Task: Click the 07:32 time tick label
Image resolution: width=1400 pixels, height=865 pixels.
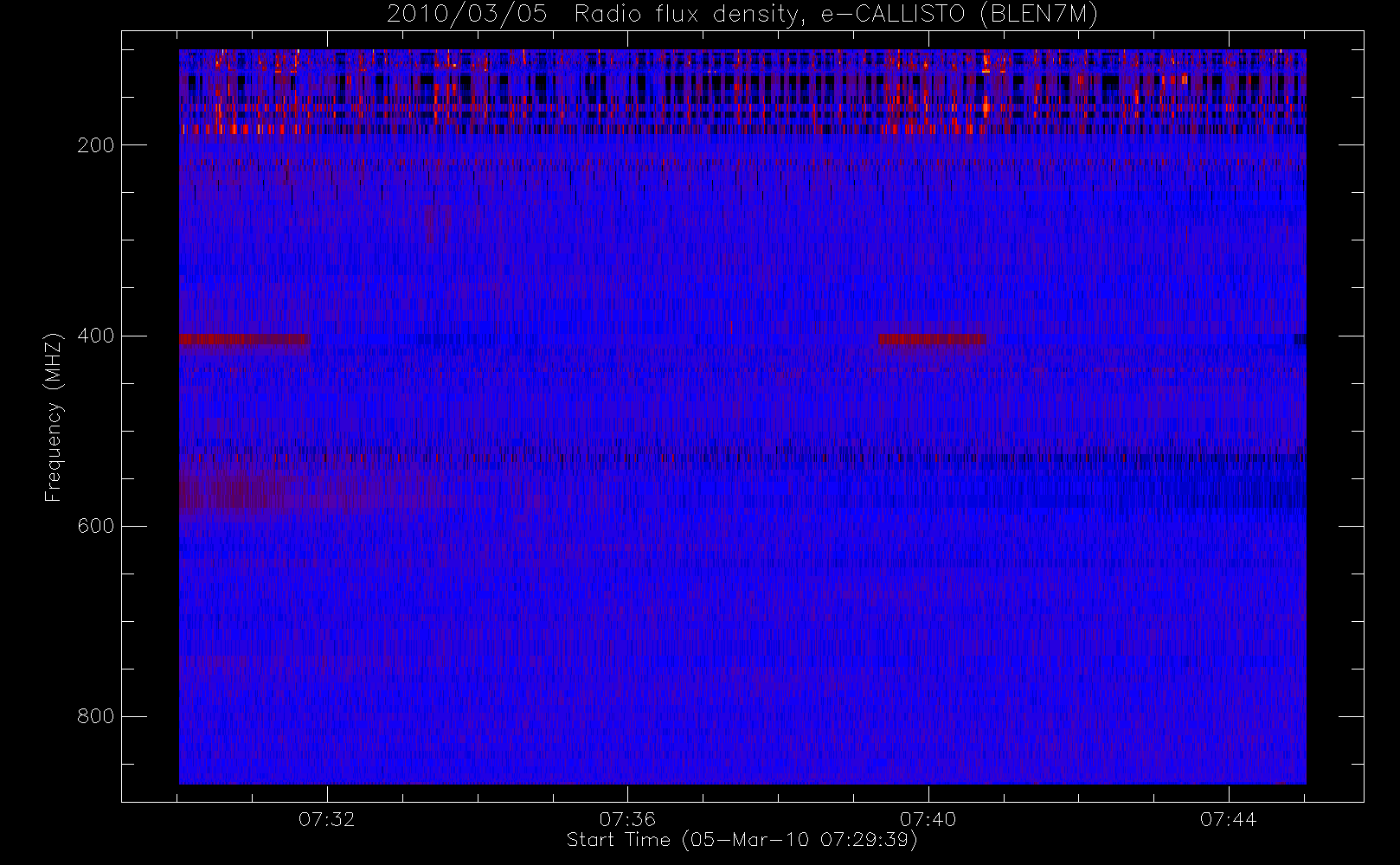Action: tap(327, 819)
